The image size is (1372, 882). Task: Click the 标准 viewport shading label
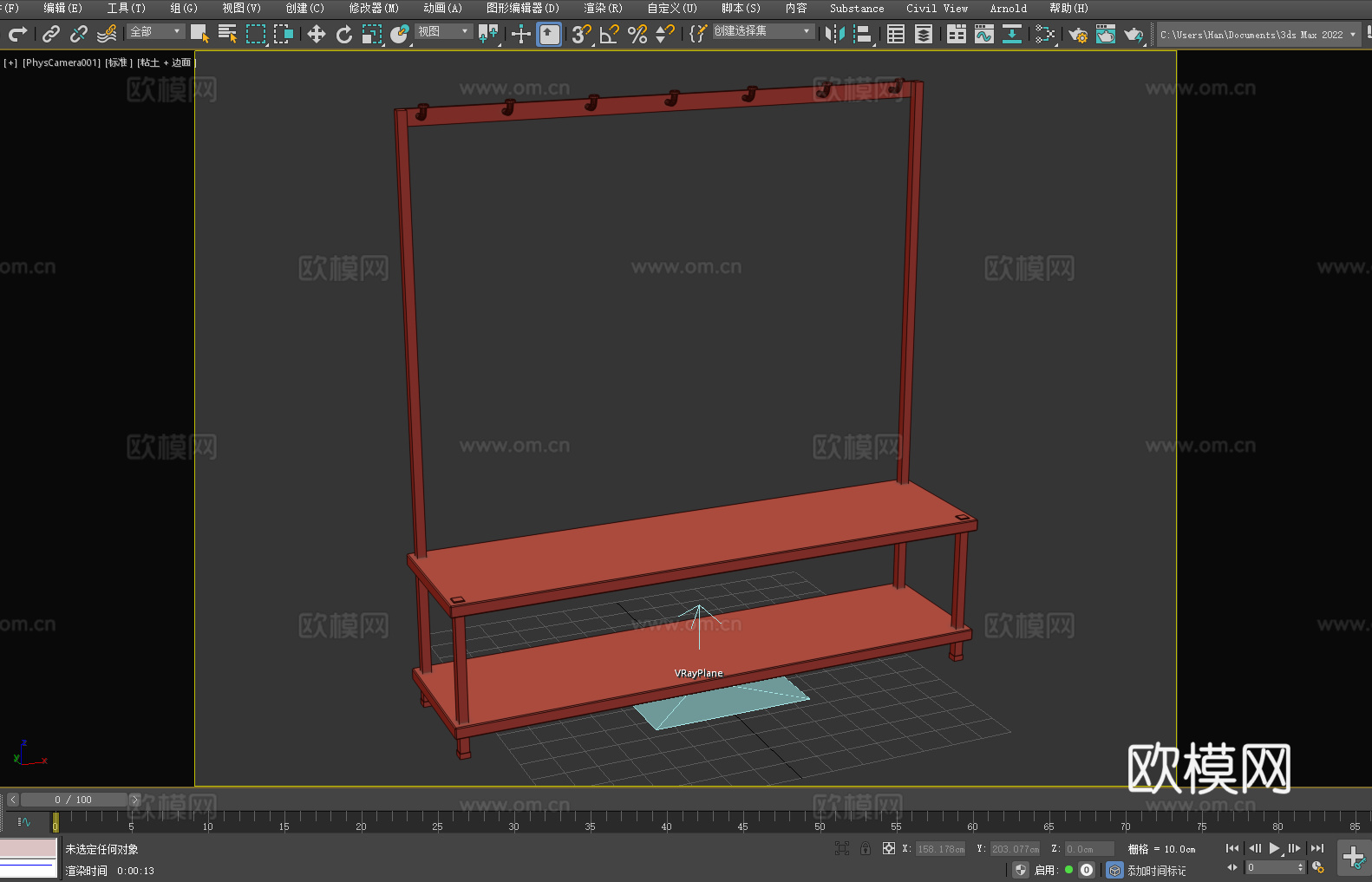point(119,62)
